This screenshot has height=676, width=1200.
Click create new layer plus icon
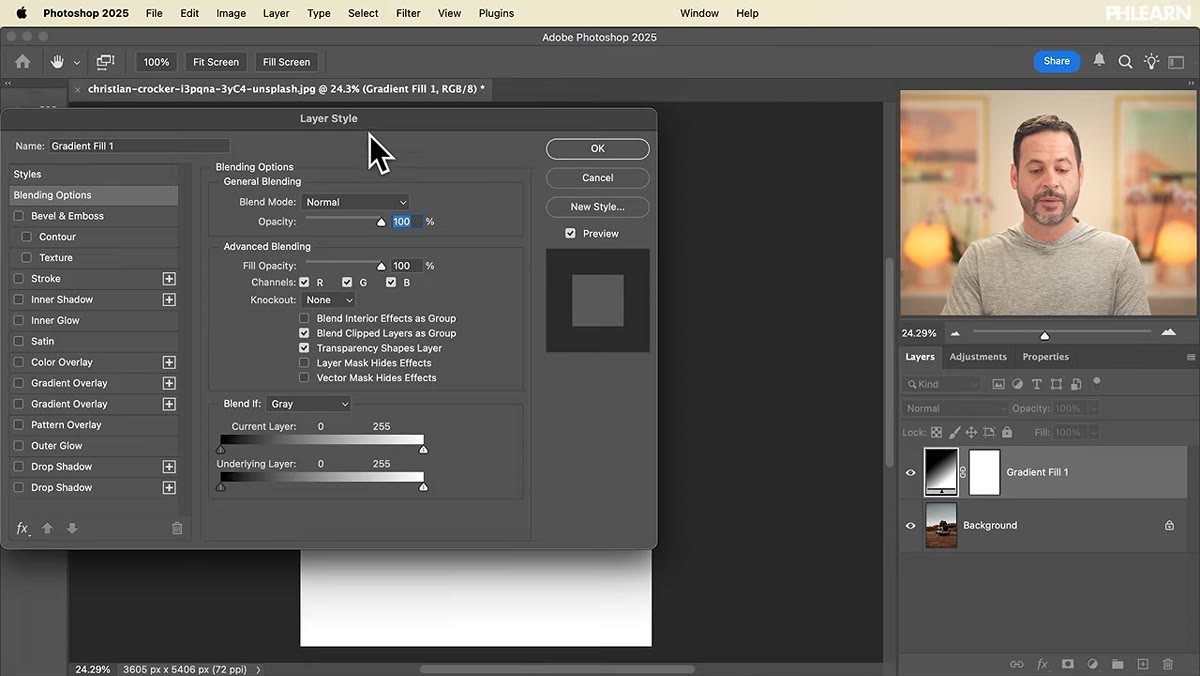click(1142, 664)
